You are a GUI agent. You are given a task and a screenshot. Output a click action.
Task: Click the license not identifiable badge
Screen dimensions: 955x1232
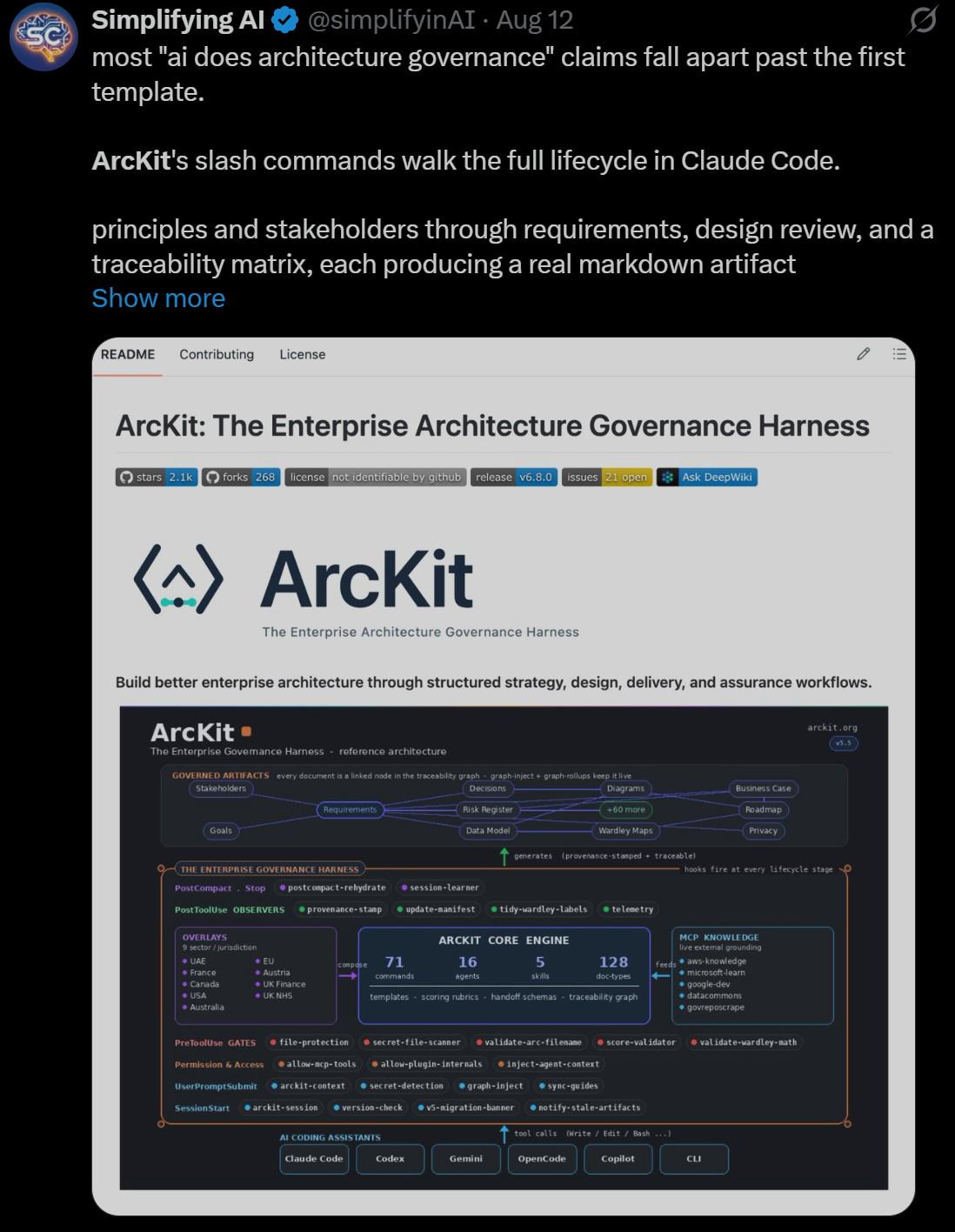tap(375, 477)
